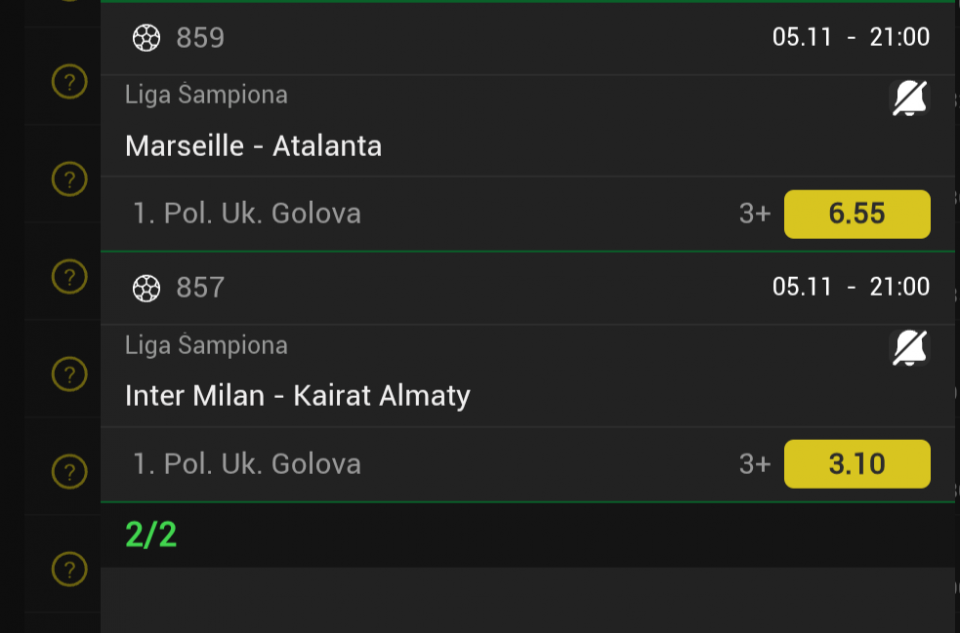Click the help icon beside the 3.10 odds row
This screenshot has height=633, width=960.
pos(69,471)
